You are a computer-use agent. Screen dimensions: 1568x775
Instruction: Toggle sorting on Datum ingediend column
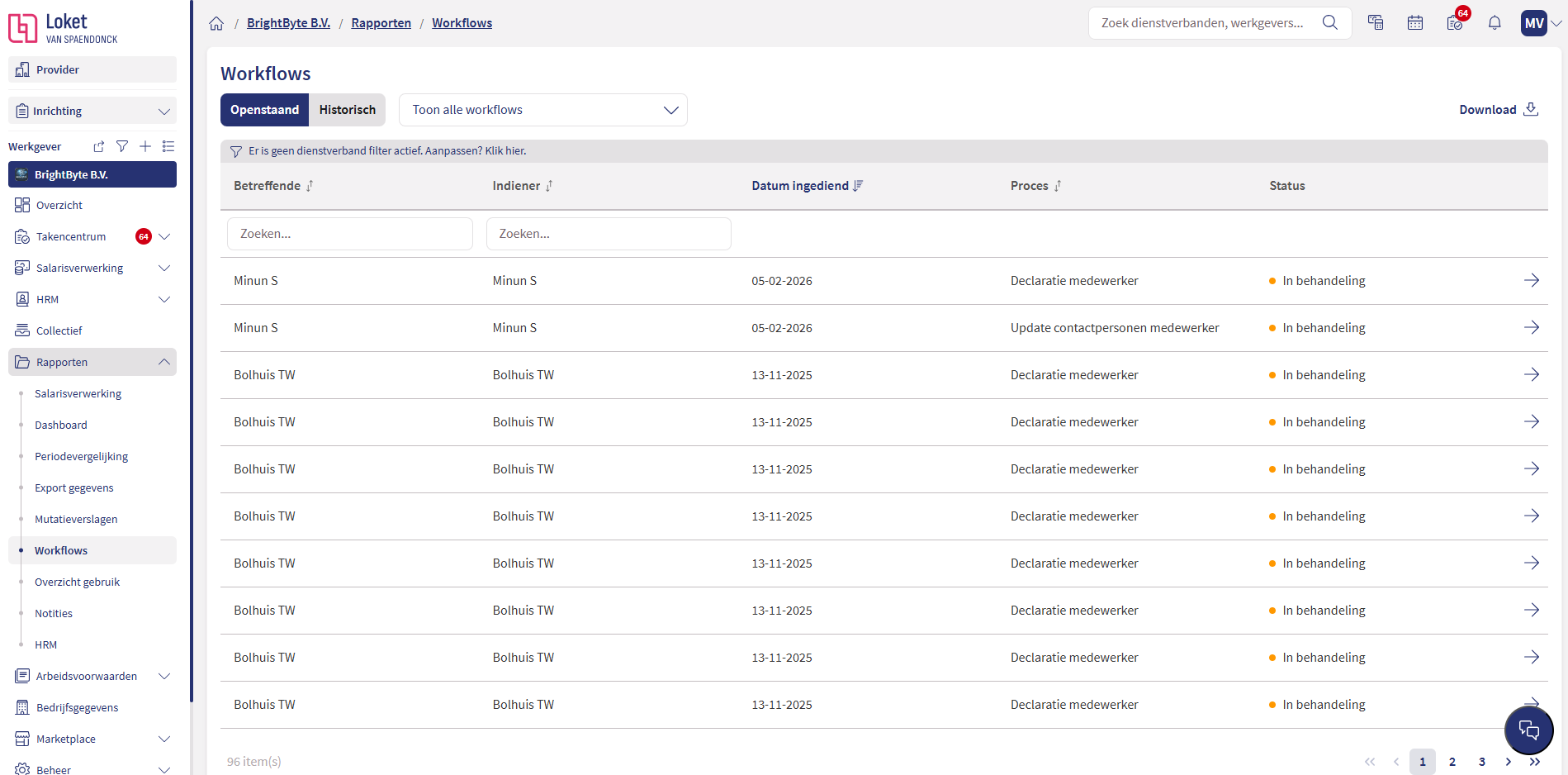tap(858, 186)
